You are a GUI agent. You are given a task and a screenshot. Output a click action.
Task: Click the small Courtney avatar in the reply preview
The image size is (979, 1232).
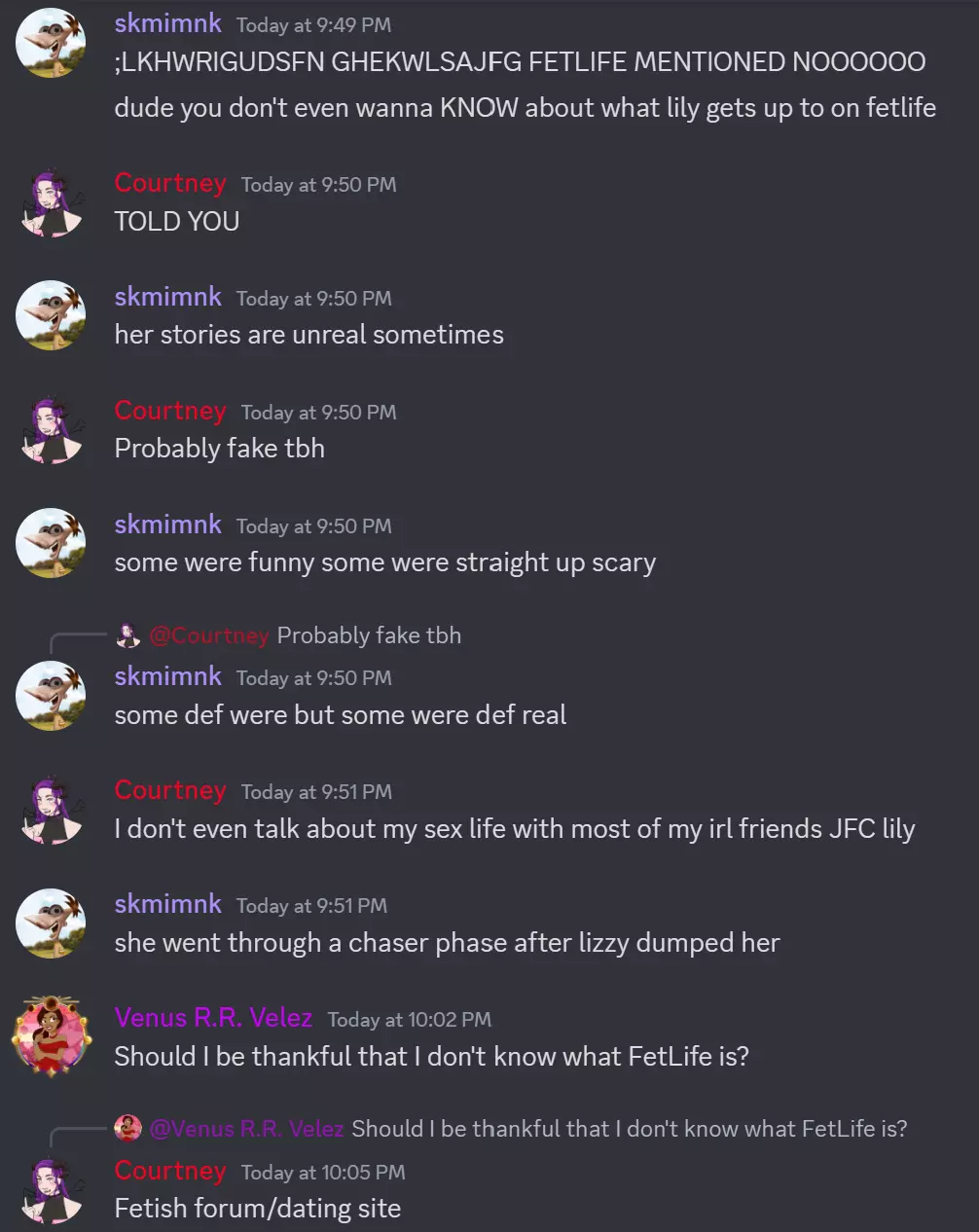[127, 636]
